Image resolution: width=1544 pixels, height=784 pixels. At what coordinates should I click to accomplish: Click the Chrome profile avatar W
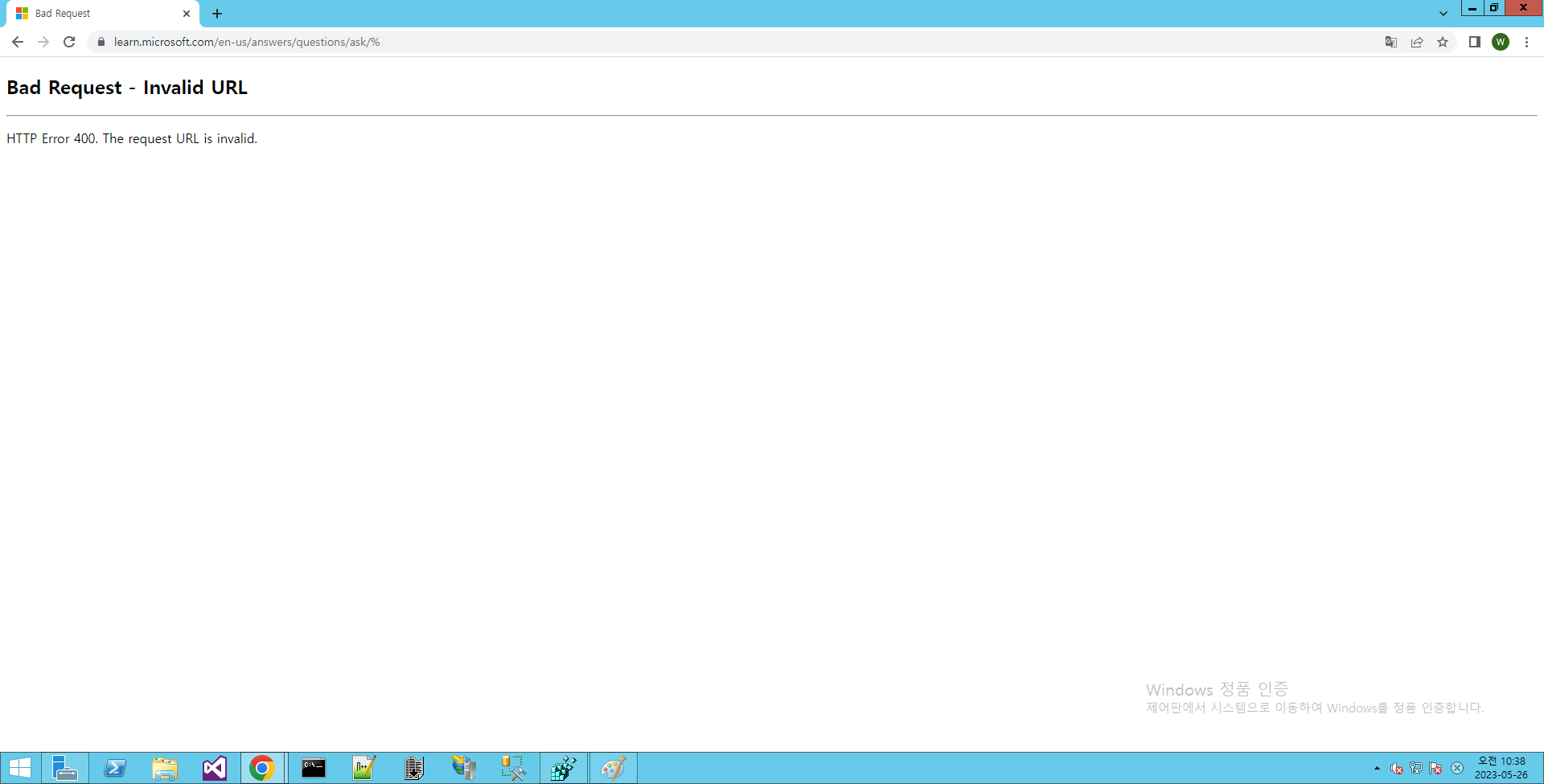tap(1501, 42)
